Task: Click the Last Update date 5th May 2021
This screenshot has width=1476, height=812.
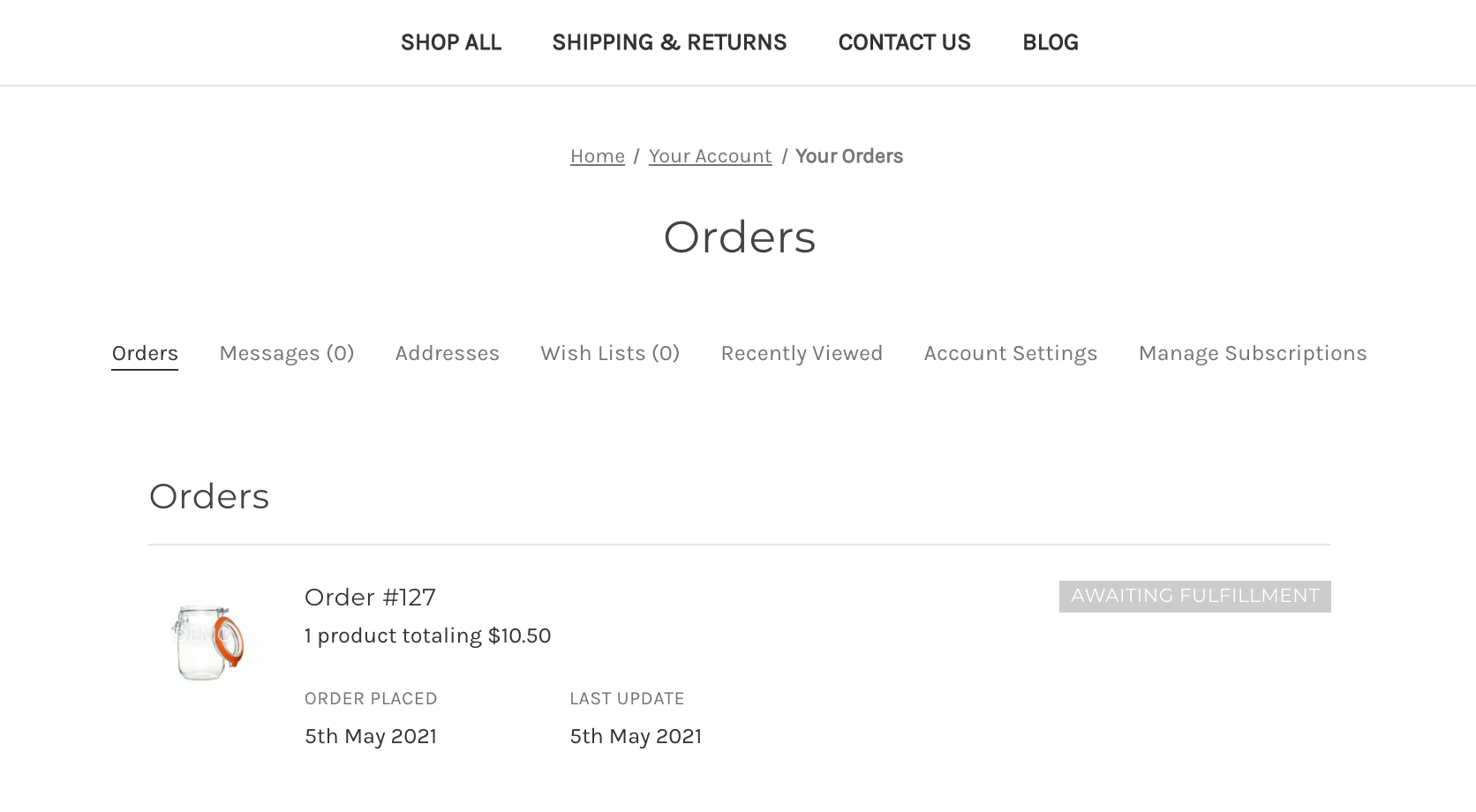Action: (x=636, y=736)
